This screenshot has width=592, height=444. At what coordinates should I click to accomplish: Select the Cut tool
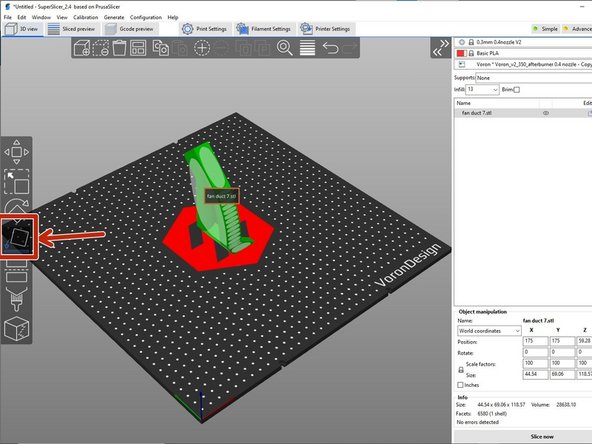[x=16, y=271]
